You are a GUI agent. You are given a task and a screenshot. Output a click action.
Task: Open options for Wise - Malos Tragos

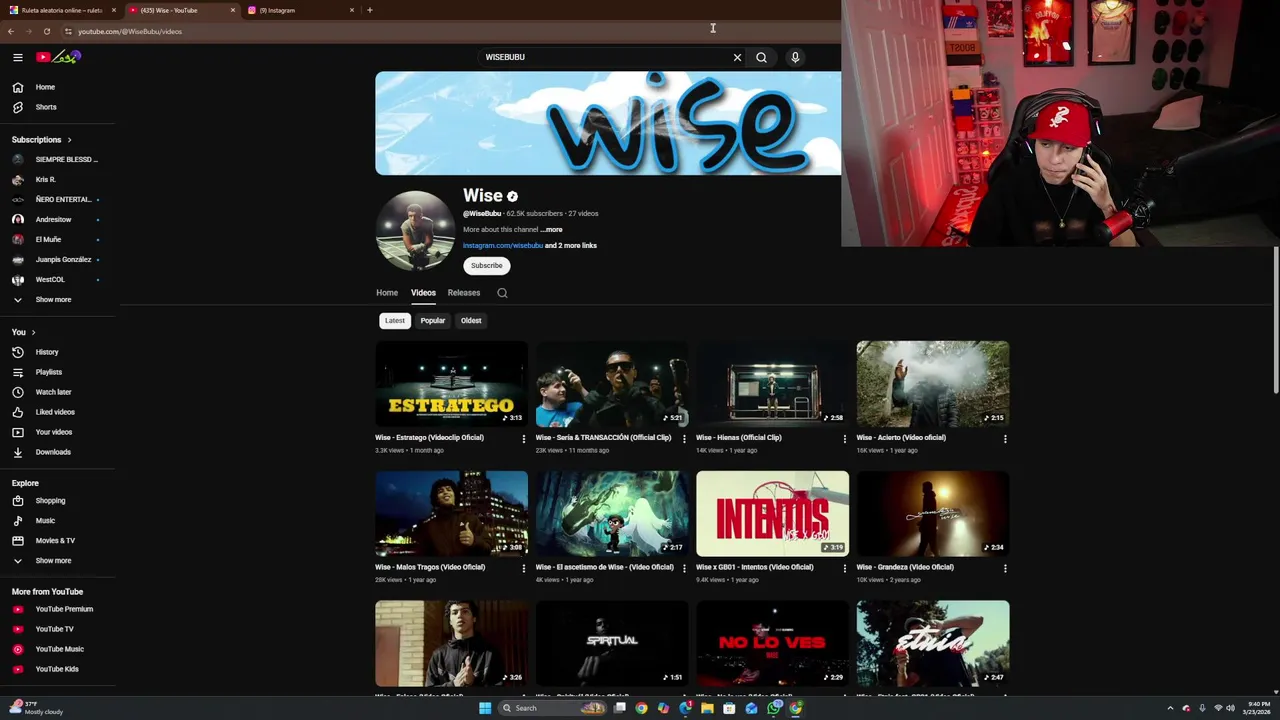click(x=523, y=568)
